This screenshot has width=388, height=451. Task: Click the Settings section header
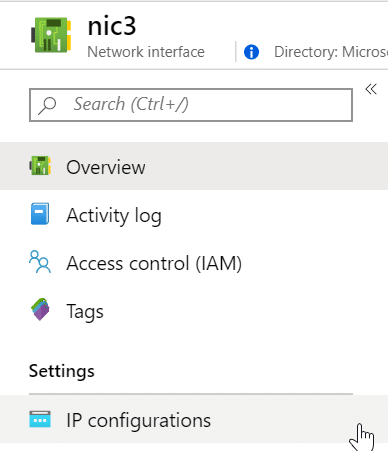coord(62,371)
